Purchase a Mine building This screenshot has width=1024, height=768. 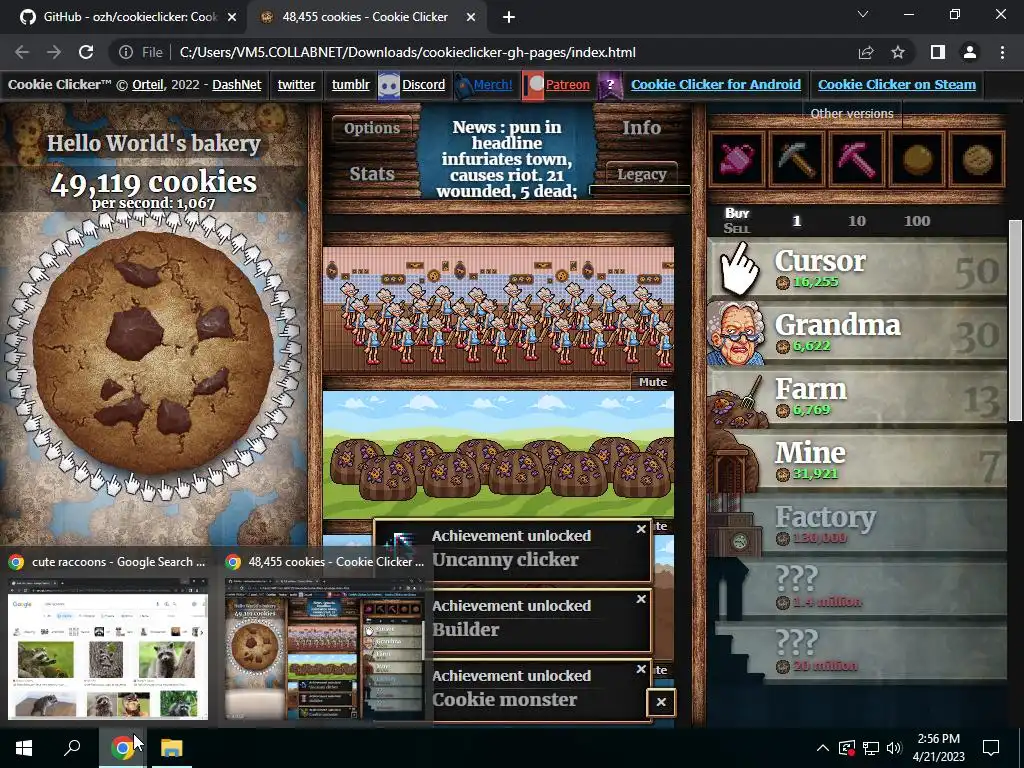tap(857, 461)
